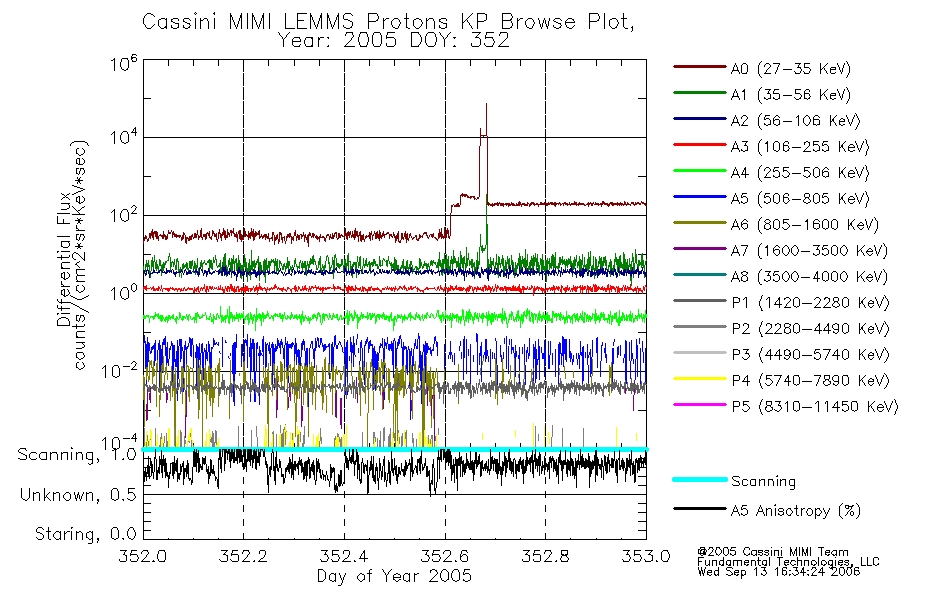Click the plot title 'Cassini MIMI LEMMS Protons KP Browse Plot'
The width and height of the screenshot is (950, 600).
pyautogui.click(x=388, y=22)
